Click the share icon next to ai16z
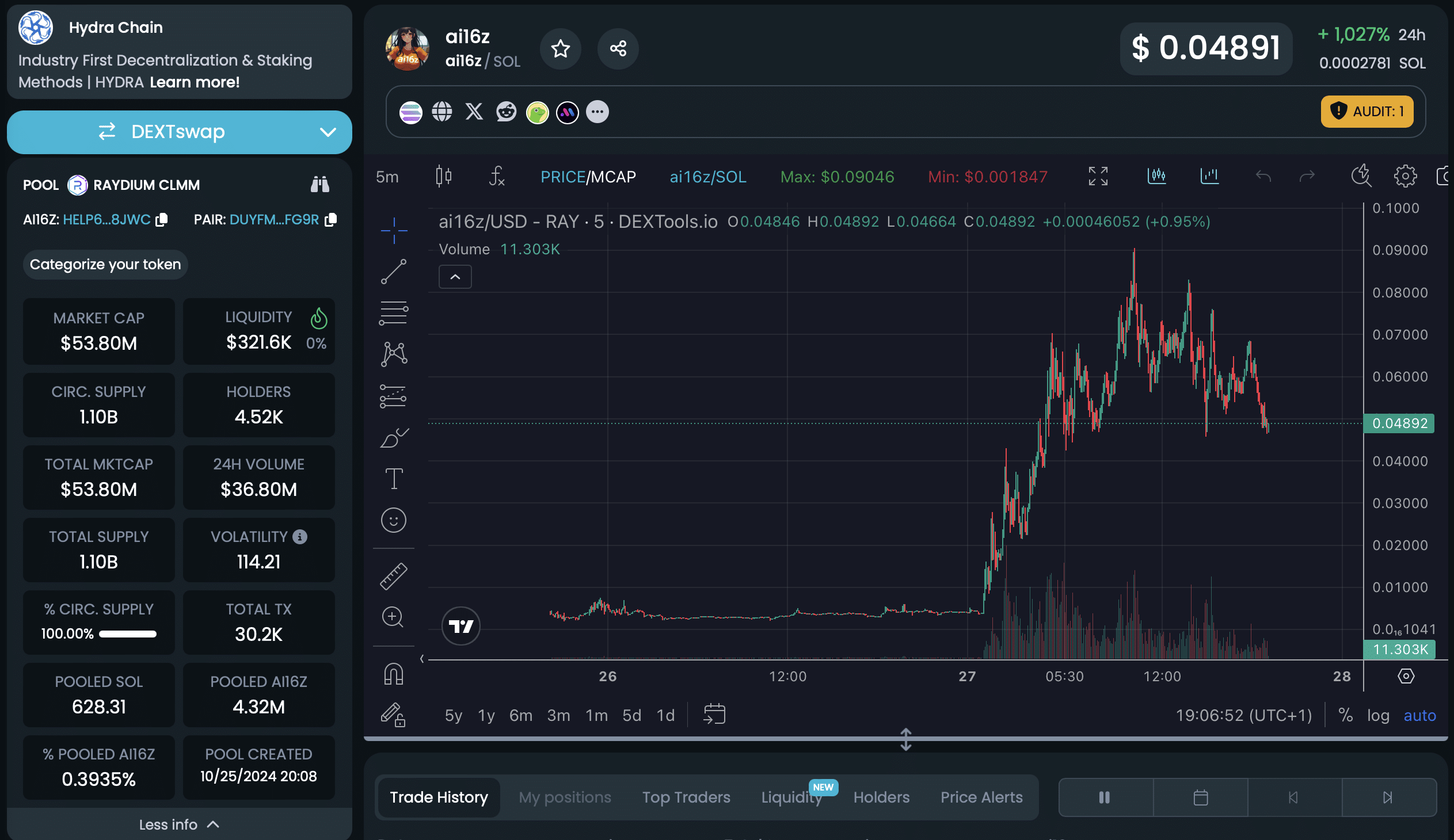 click(x=618, y=48)
